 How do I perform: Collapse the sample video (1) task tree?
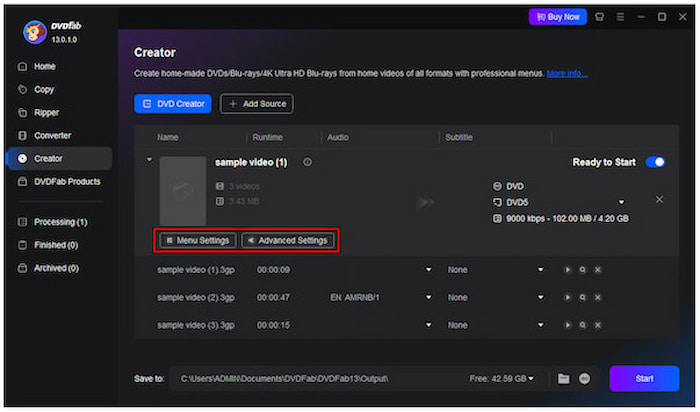click(149, 160)
